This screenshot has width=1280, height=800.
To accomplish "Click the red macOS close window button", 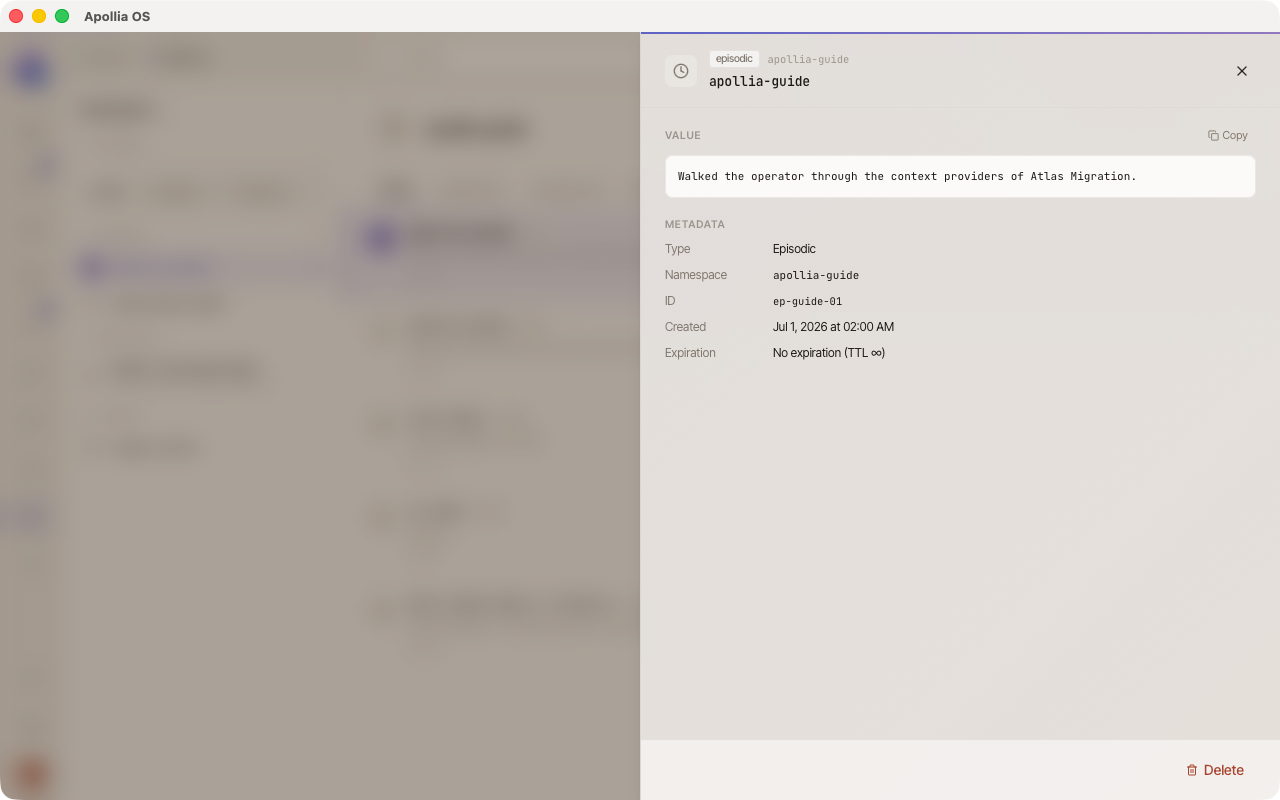I will click(16, 16).
